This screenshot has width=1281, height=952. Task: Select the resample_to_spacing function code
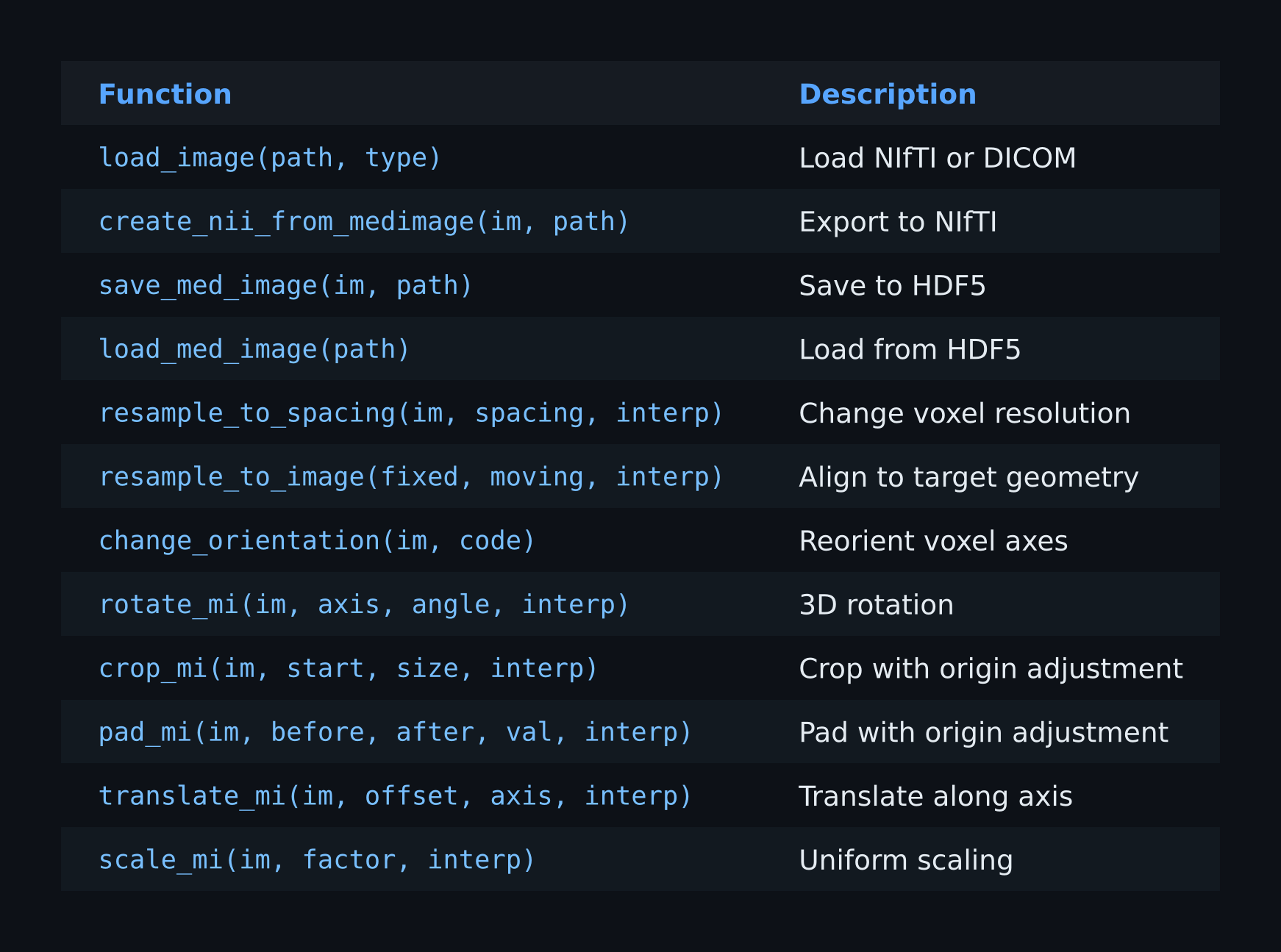(410, 413)
